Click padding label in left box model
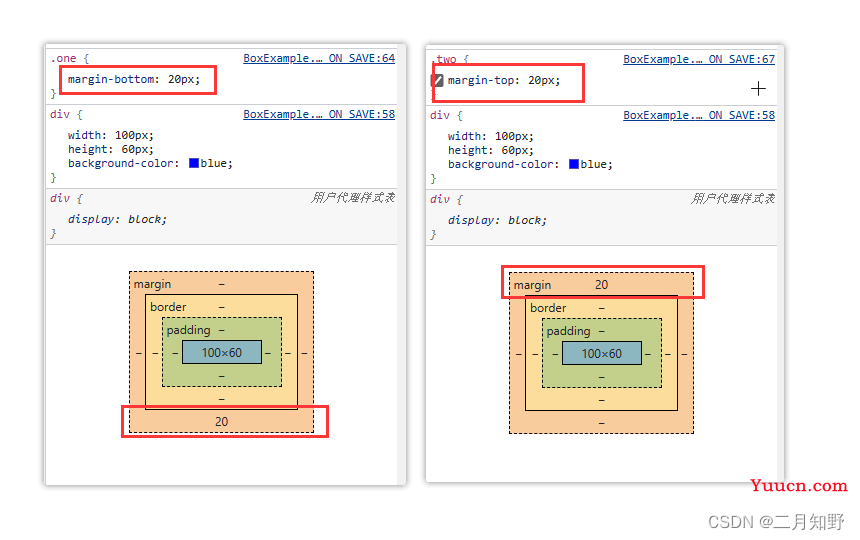Image resolution: width=860 pixels, height=540 pixels. (x=189, y=330)
